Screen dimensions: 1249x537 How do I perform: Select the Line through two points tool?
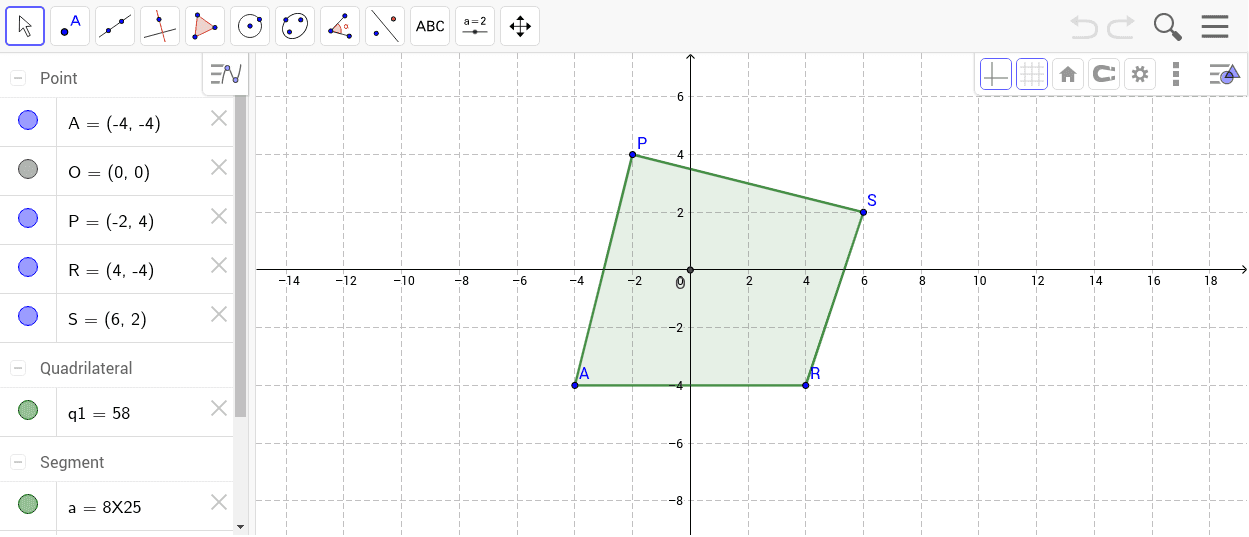click(115, 26)
